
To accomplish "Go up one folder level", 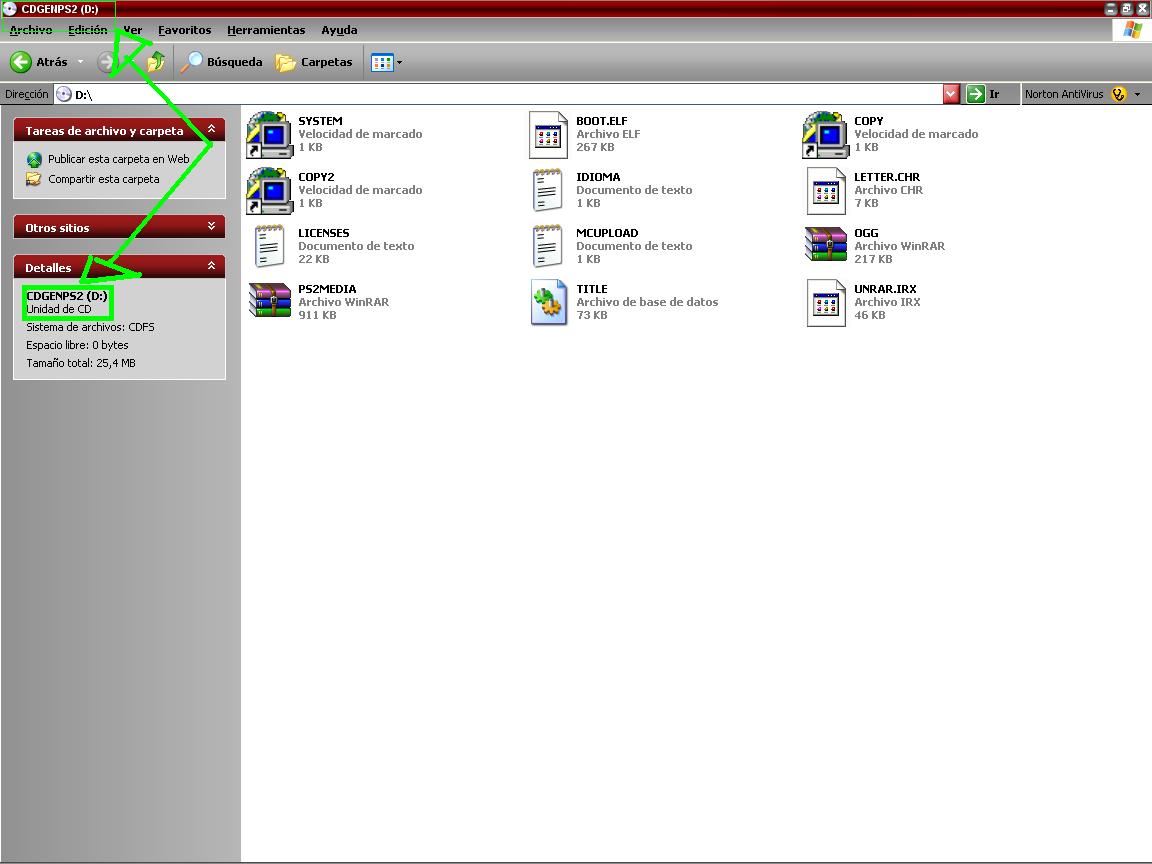I will pos(156,62).
